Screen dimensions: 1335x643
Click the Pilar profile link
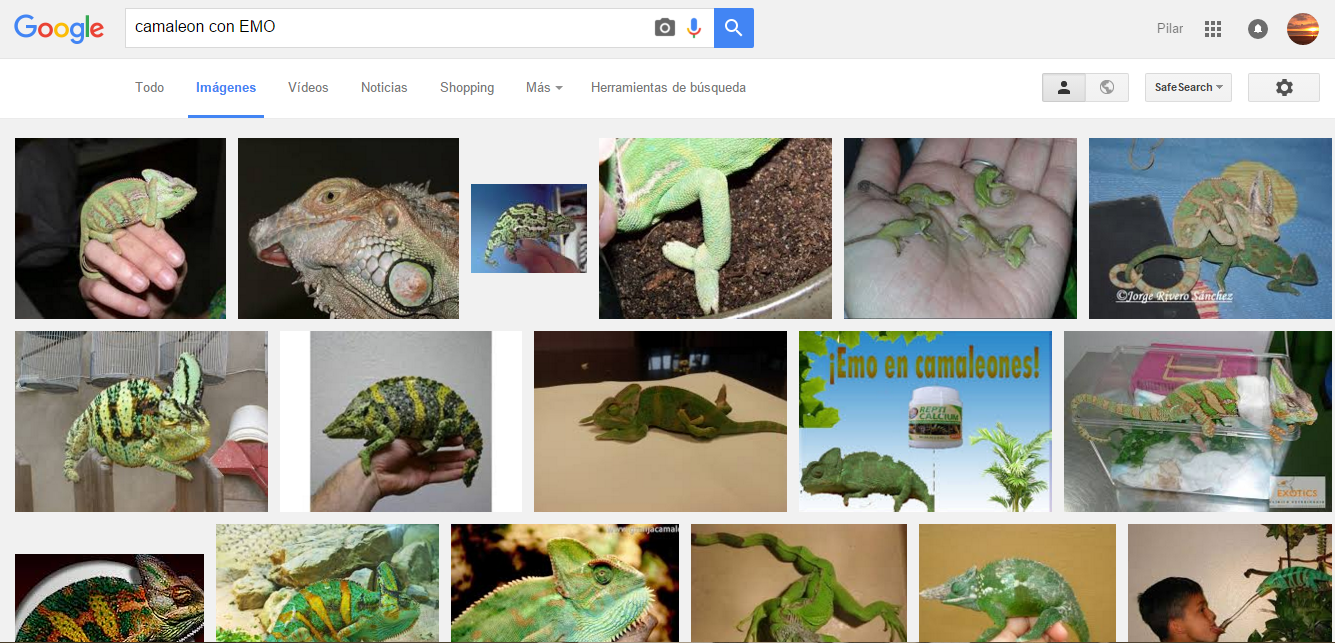pos(1169,29)
